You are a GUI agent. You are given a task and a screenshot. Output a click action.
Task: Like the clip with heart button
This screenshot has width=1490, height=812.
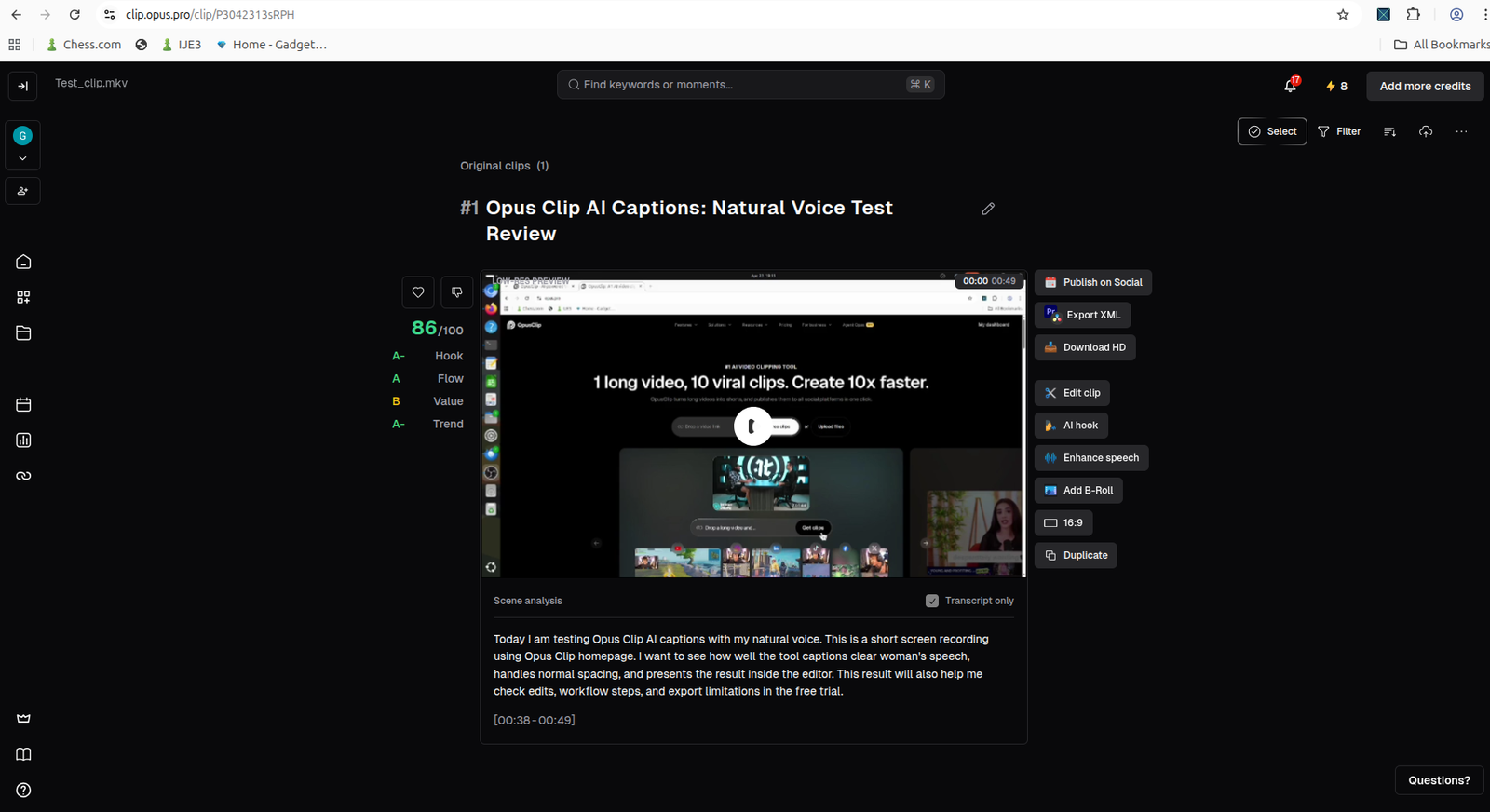(418, 292)
